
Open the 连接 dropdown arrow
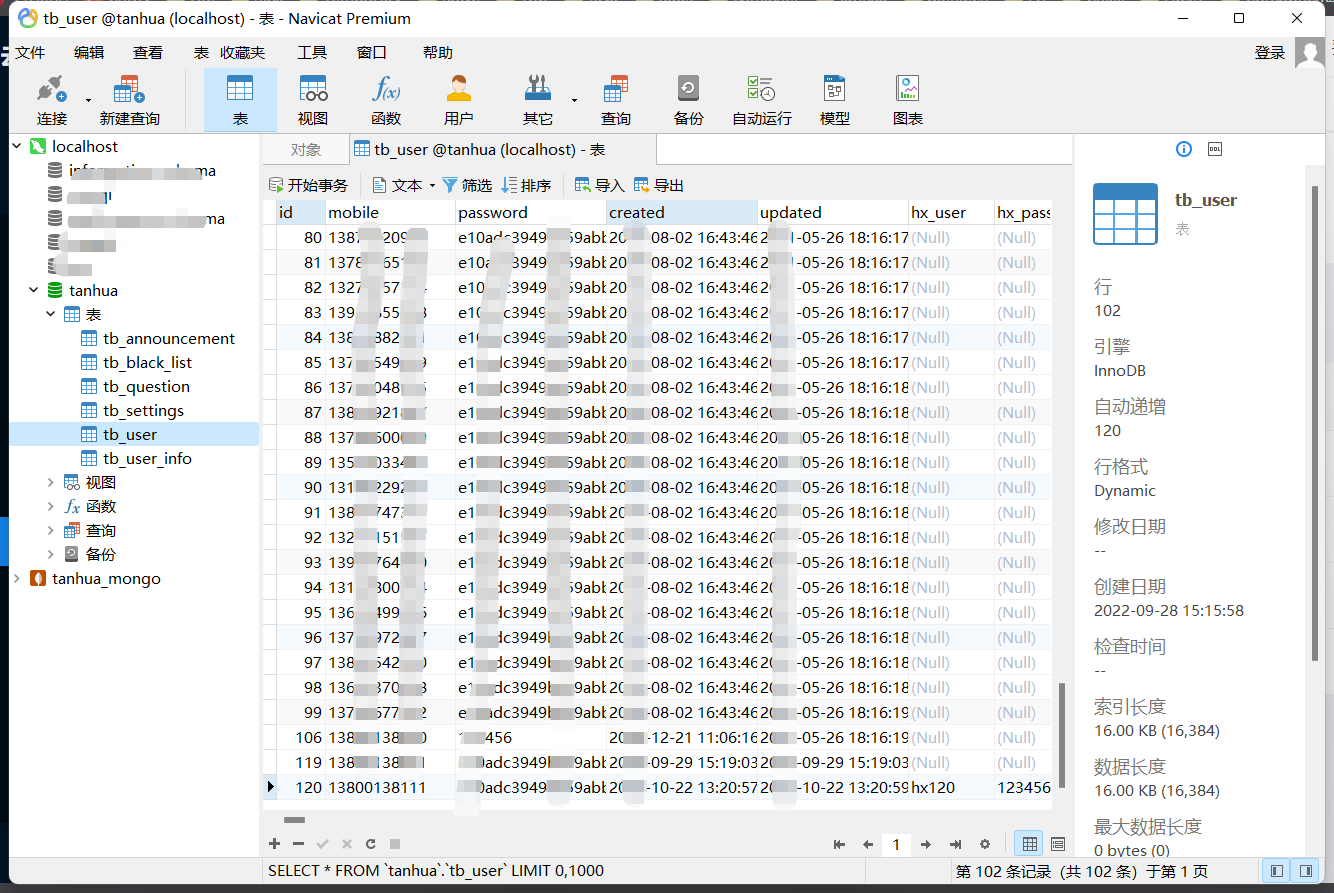(88, 100)
